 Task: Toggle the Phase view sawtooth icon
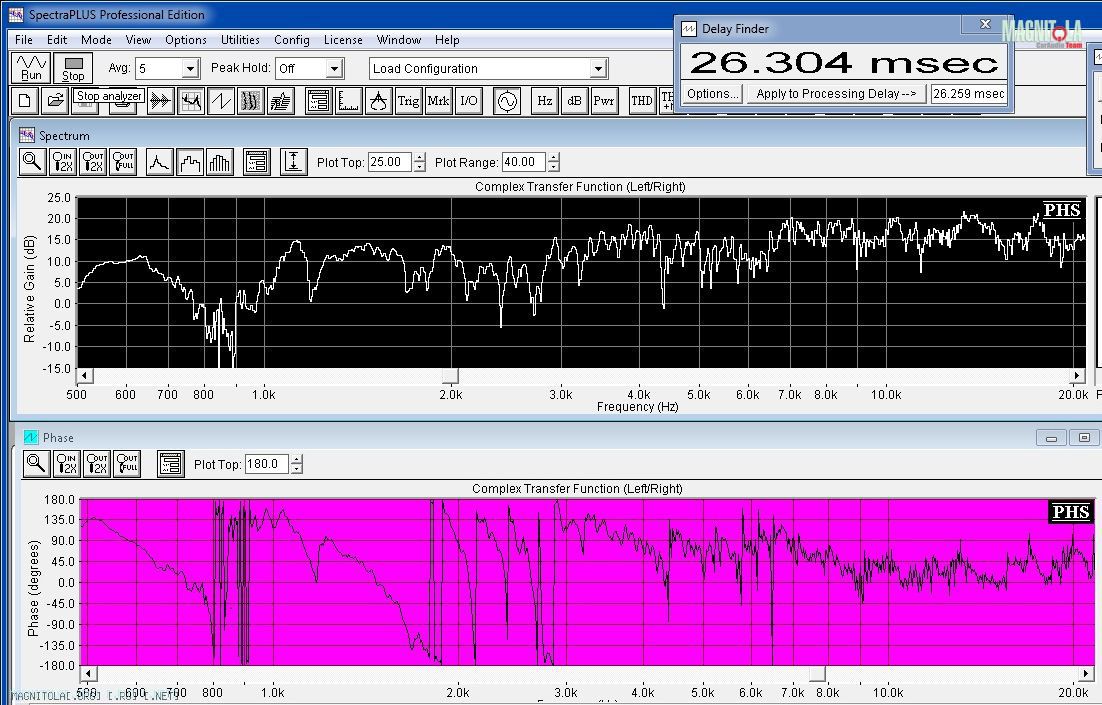point(221,101)
